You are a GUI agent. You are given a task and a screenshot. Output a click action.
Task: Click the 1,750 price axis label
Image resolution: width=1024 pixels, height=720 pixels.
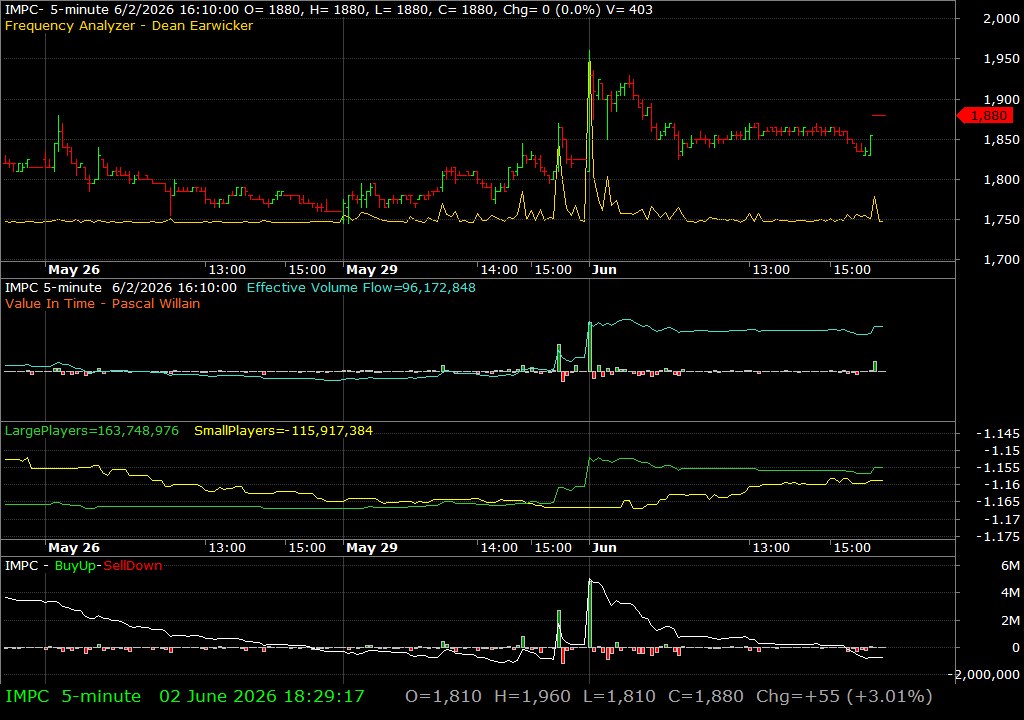click(1001, 220)
